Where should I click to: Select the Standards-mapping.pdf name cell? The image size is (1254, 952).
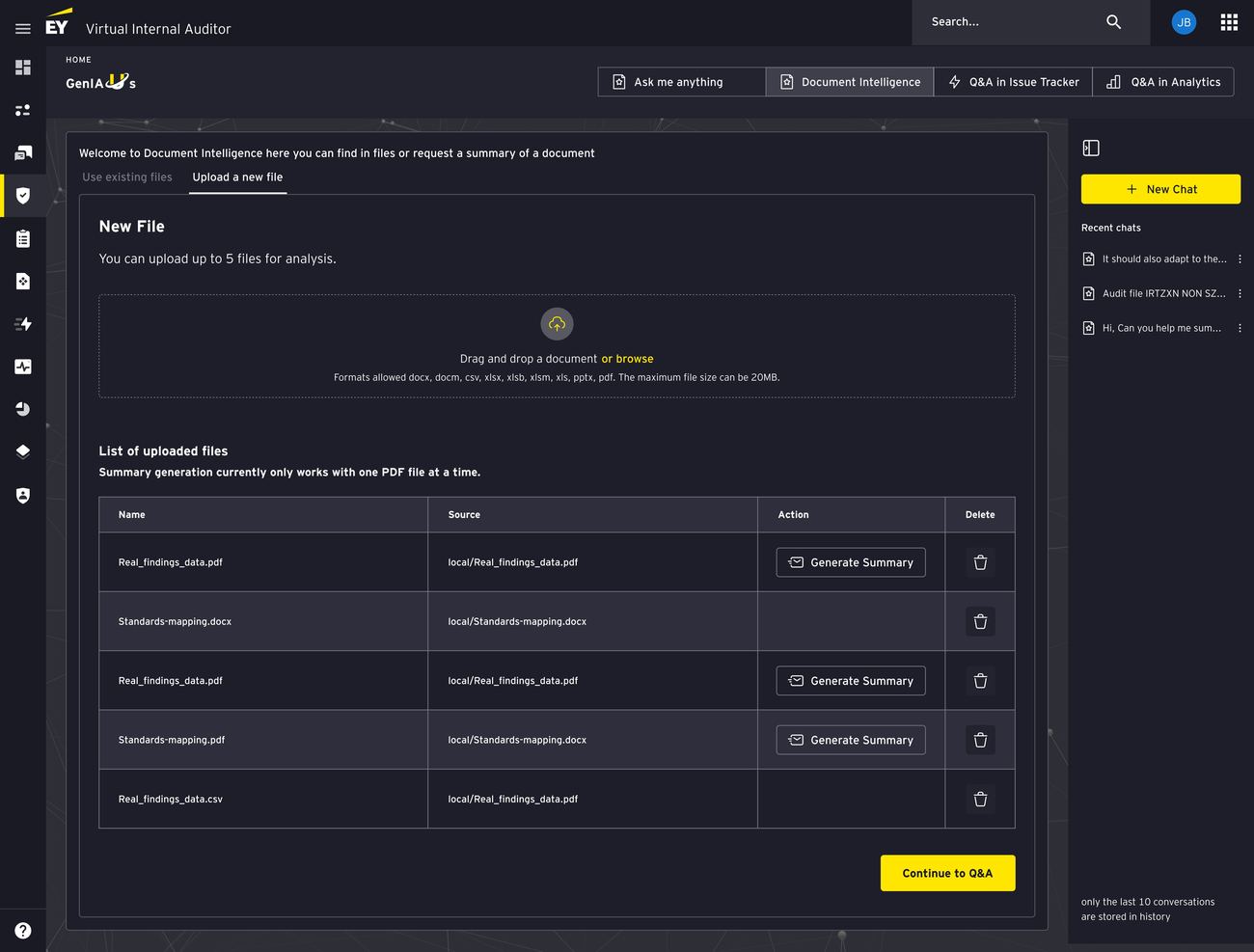pos(263,740)
